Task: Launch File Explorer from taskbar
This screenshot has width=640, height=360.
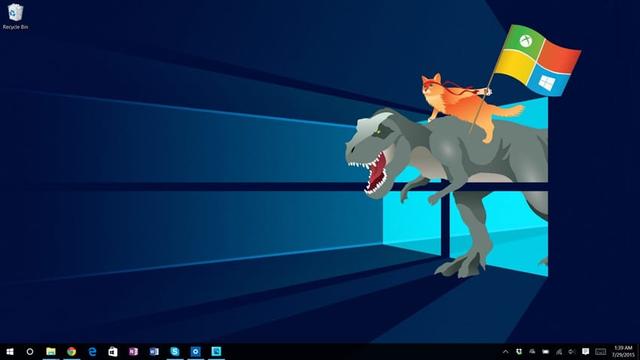Action: tap(51, 351)
